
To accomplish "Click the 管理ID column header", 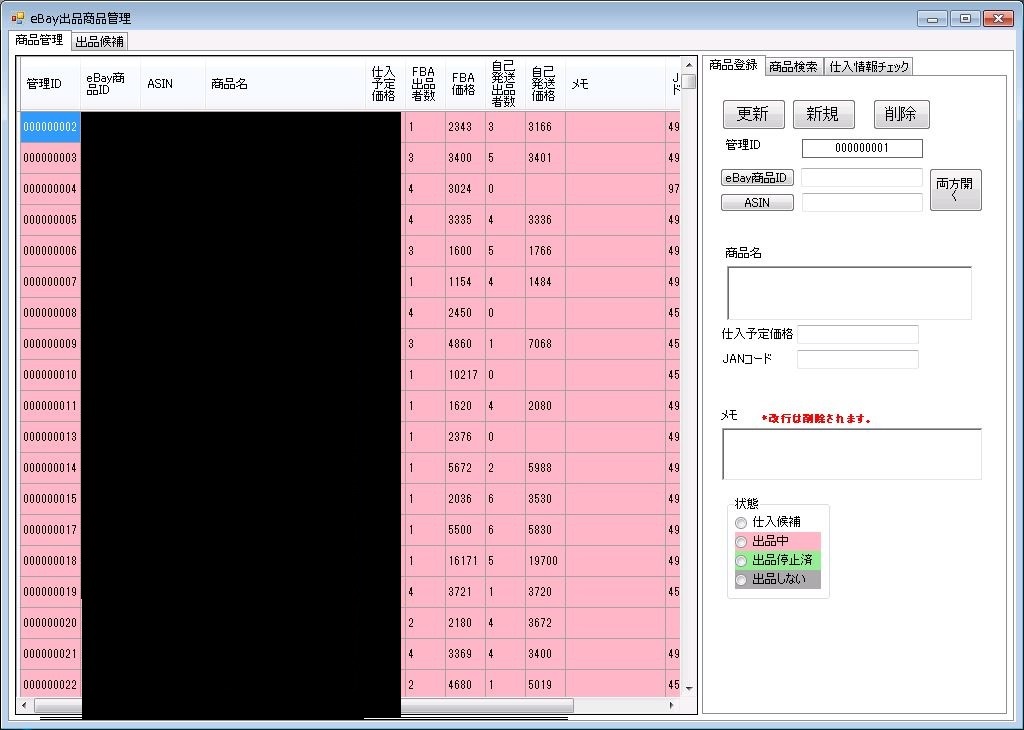I will (x=50, y=84).
